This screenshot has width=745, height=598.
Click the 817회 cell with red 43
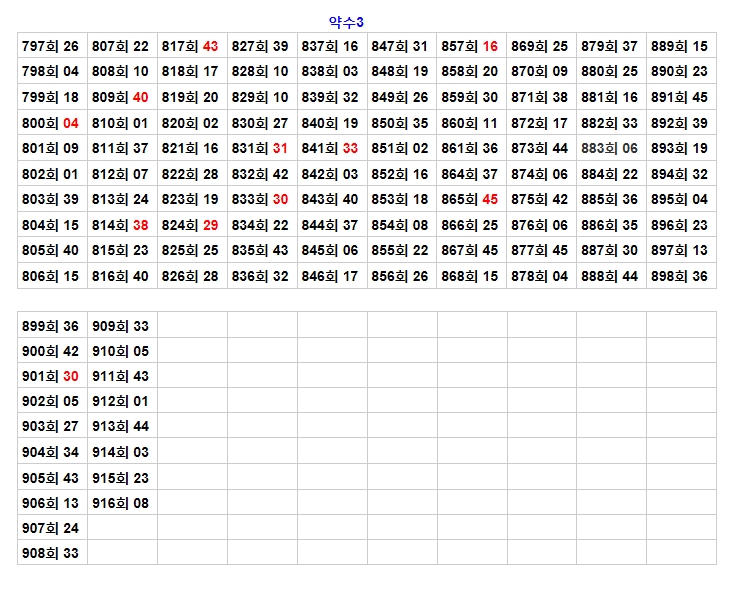190,46
